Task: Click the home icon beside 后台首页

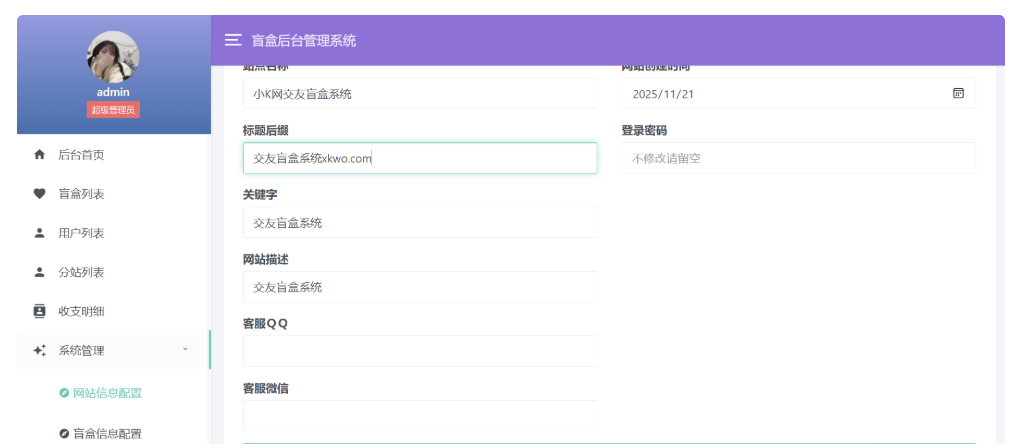Action: (x=40, y=155)
